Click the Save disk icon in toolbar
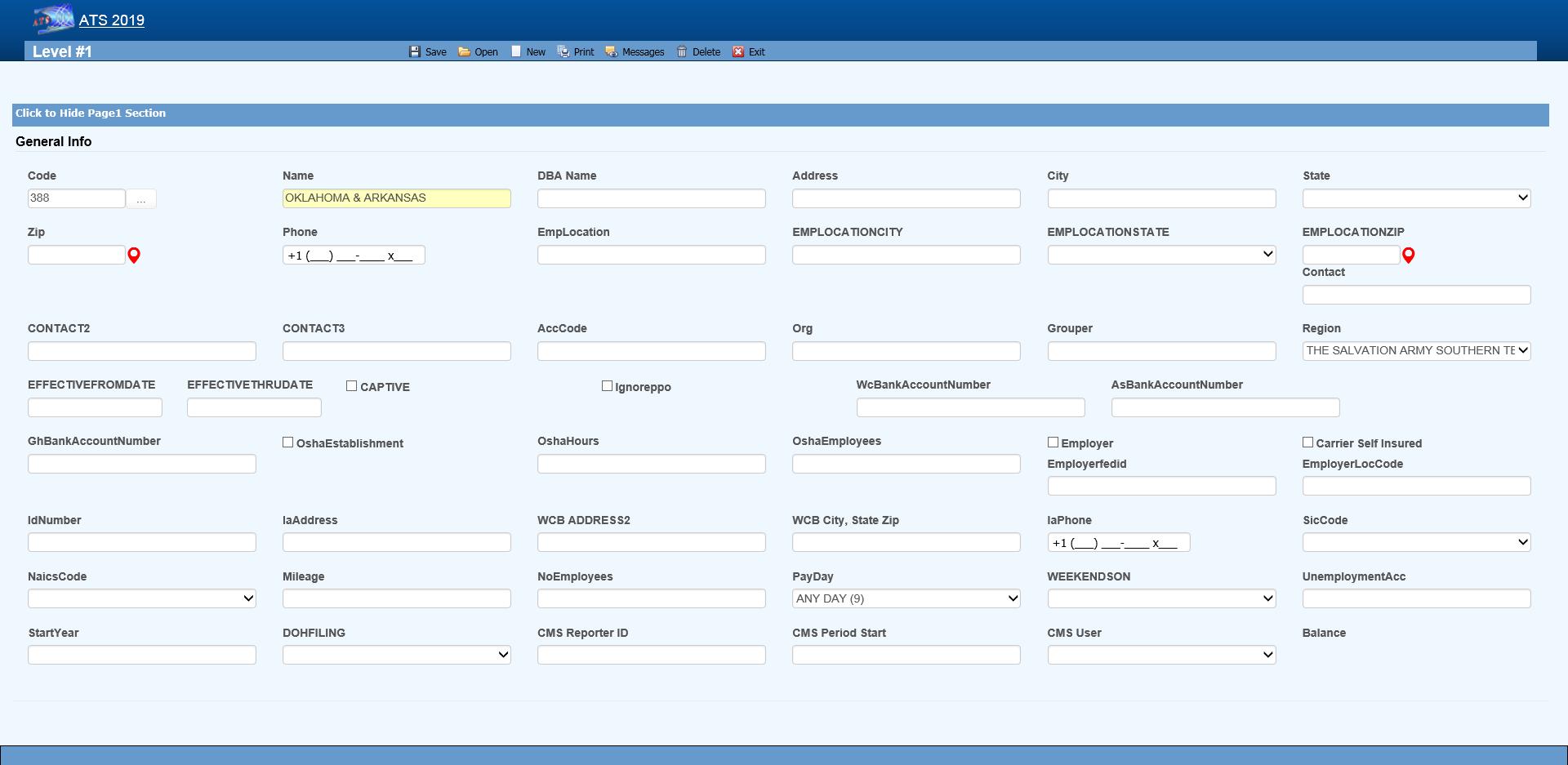1568x765 pixels. pyautogui.click(x=414, y=51)
